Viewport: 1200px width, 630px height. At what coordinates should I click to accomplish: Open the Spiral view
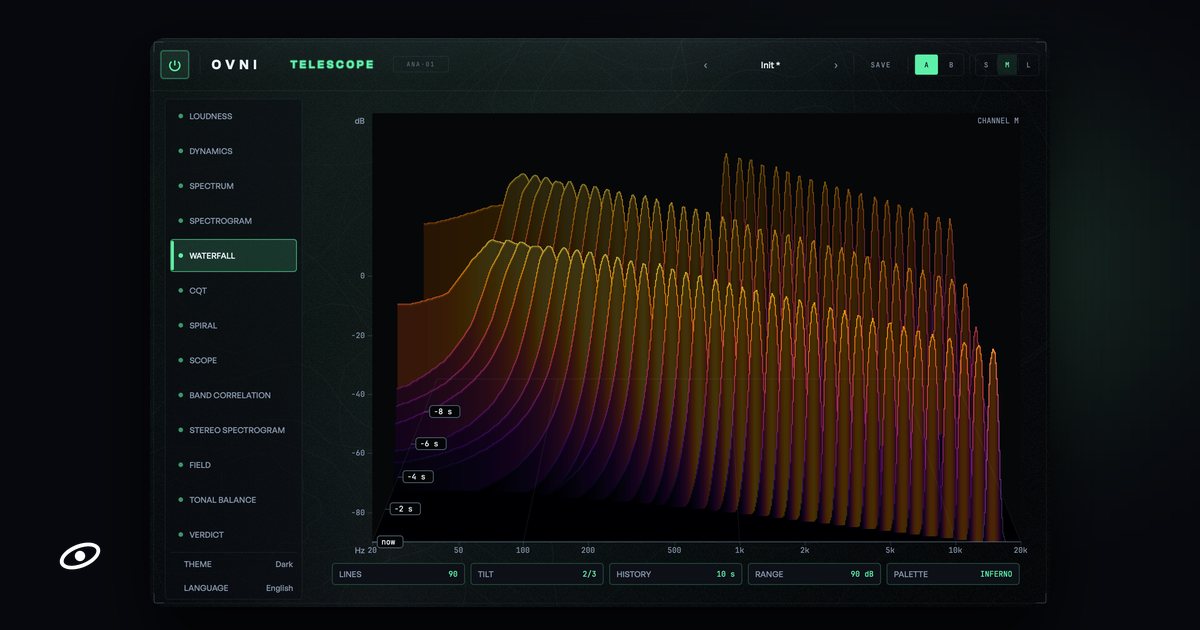[x=234, y=325]
